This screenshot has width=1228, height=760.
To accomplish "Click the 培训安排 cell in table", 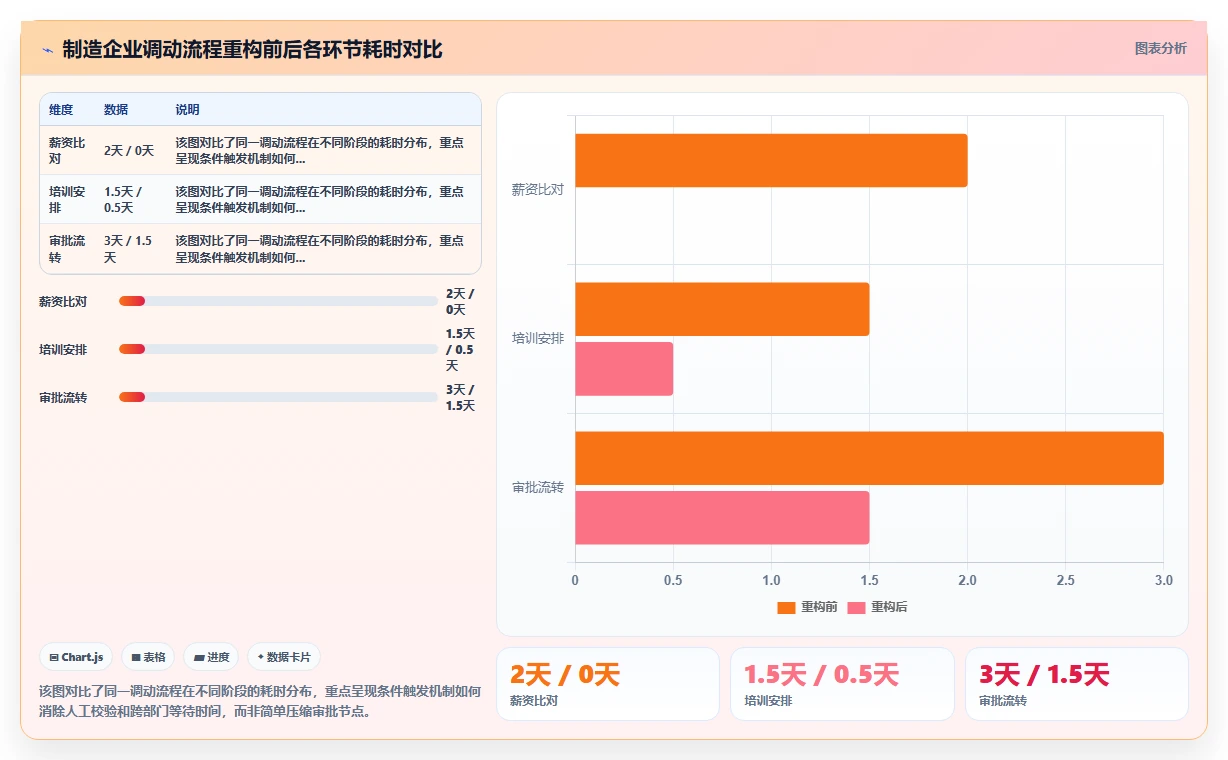I will [67, 199].
